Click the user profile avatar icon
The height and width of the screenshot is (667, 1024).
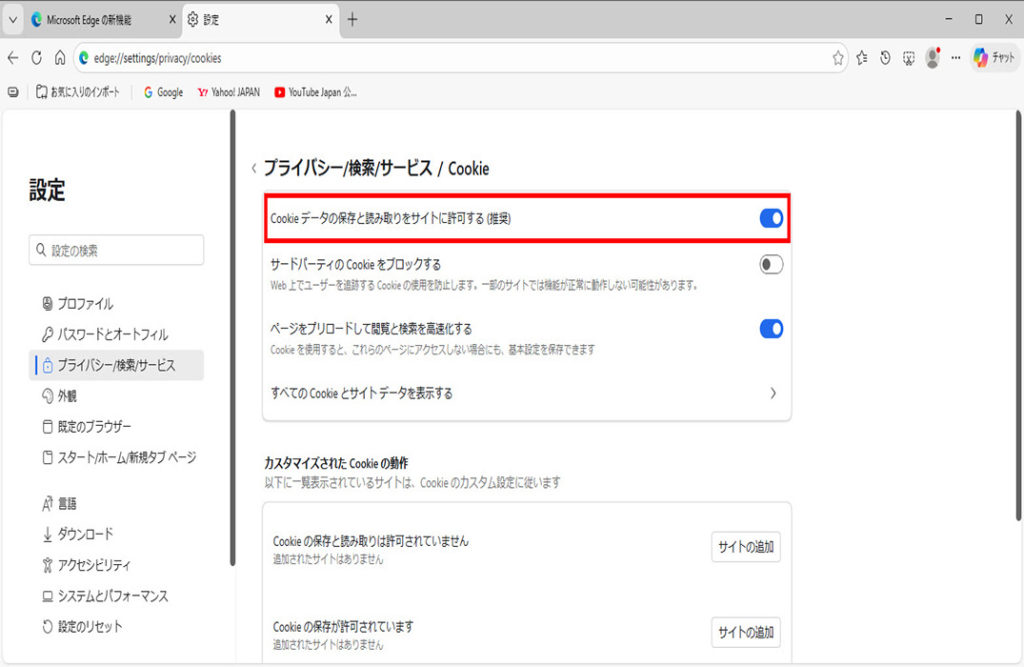[933, 58]
